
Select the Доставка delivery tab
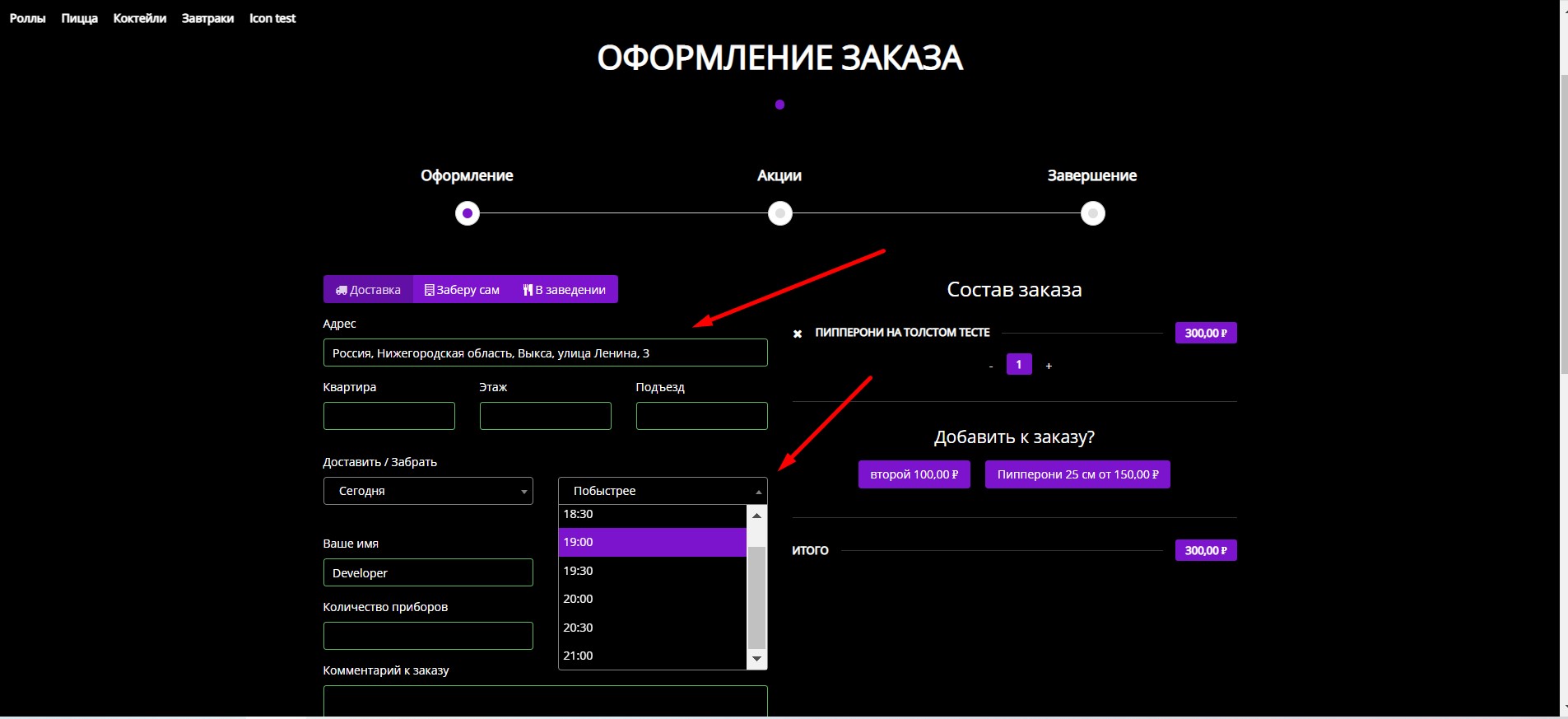click(x=368, y=289)
